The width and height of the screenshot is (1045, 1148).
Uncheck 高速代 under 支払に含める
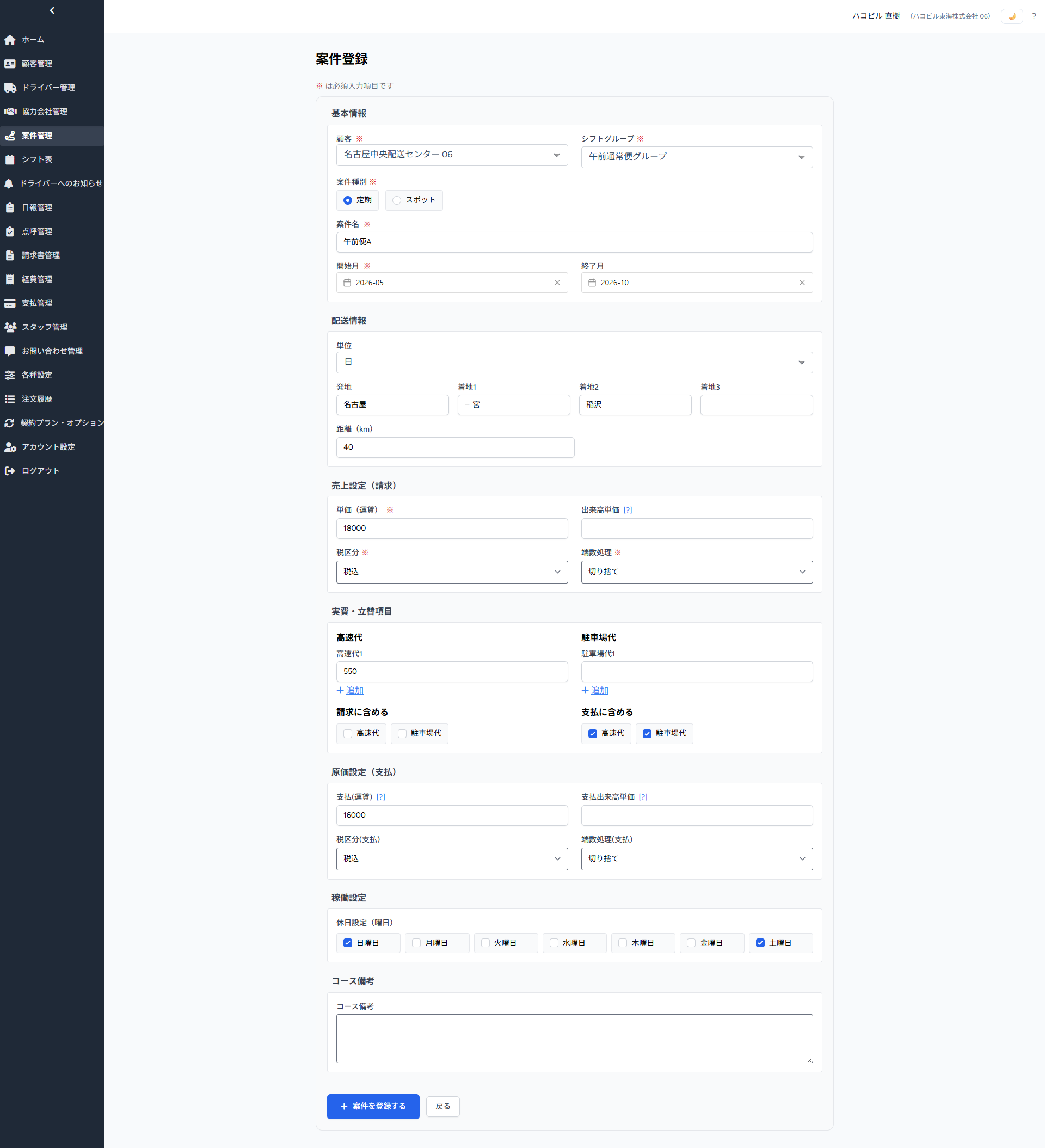592,733
